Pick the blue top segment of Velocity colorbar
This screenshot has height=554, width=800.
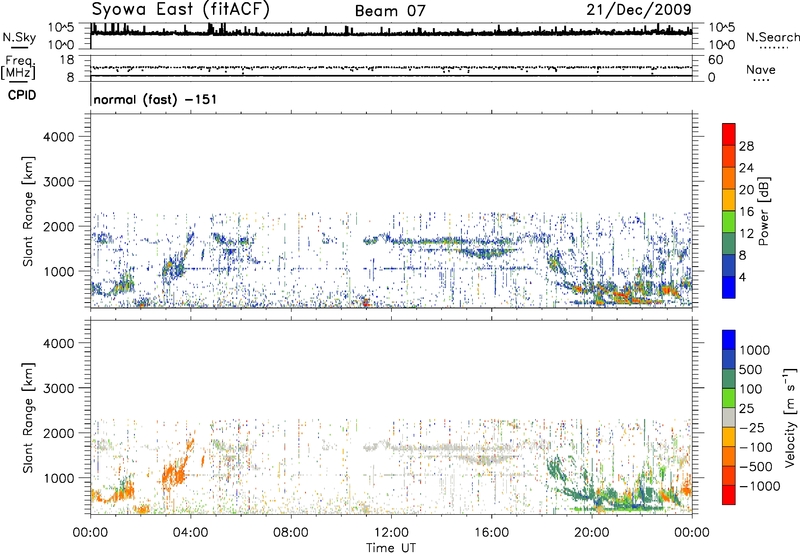729,340
